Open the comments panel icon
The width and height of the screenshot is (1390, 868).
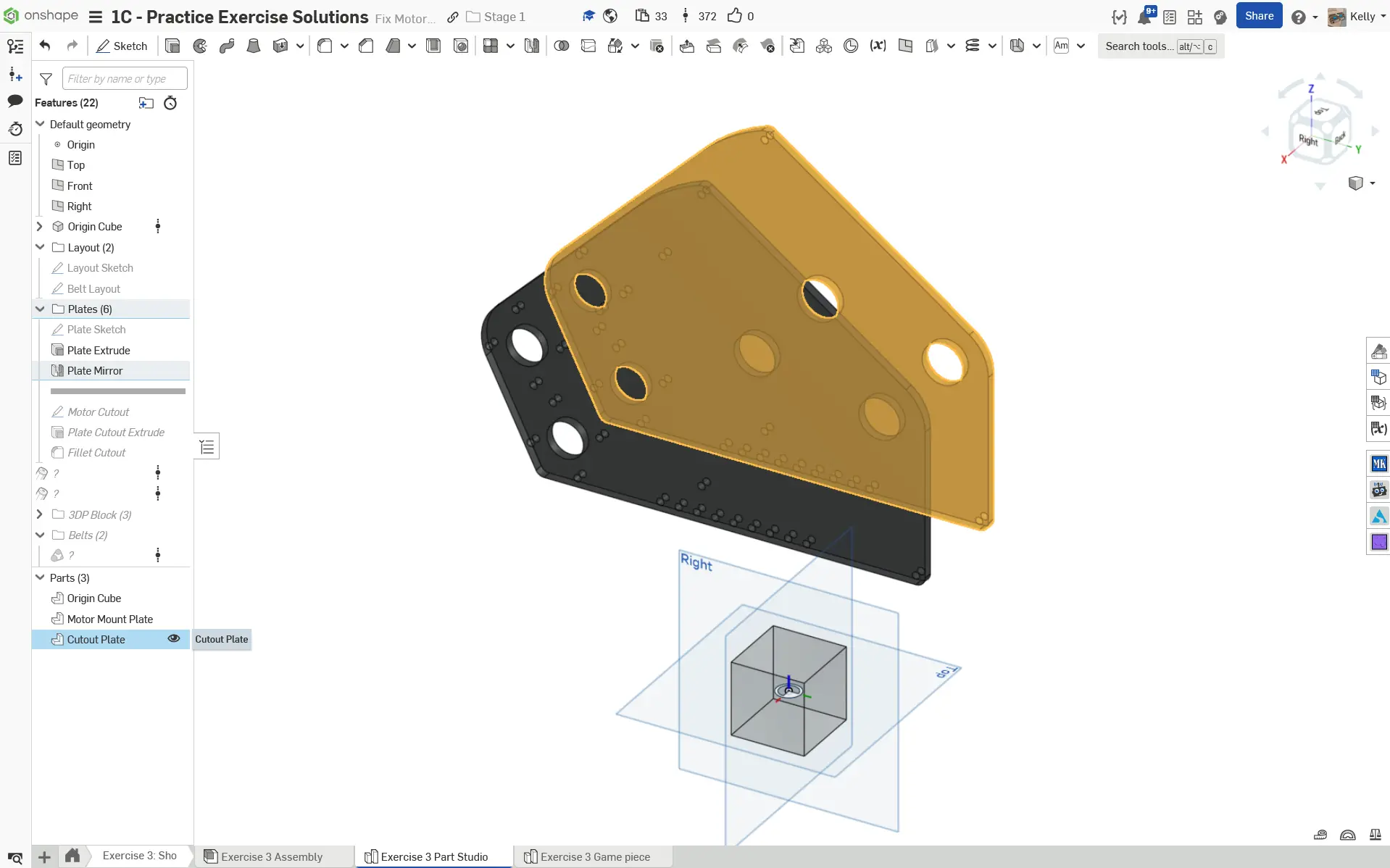click(15, 101)
